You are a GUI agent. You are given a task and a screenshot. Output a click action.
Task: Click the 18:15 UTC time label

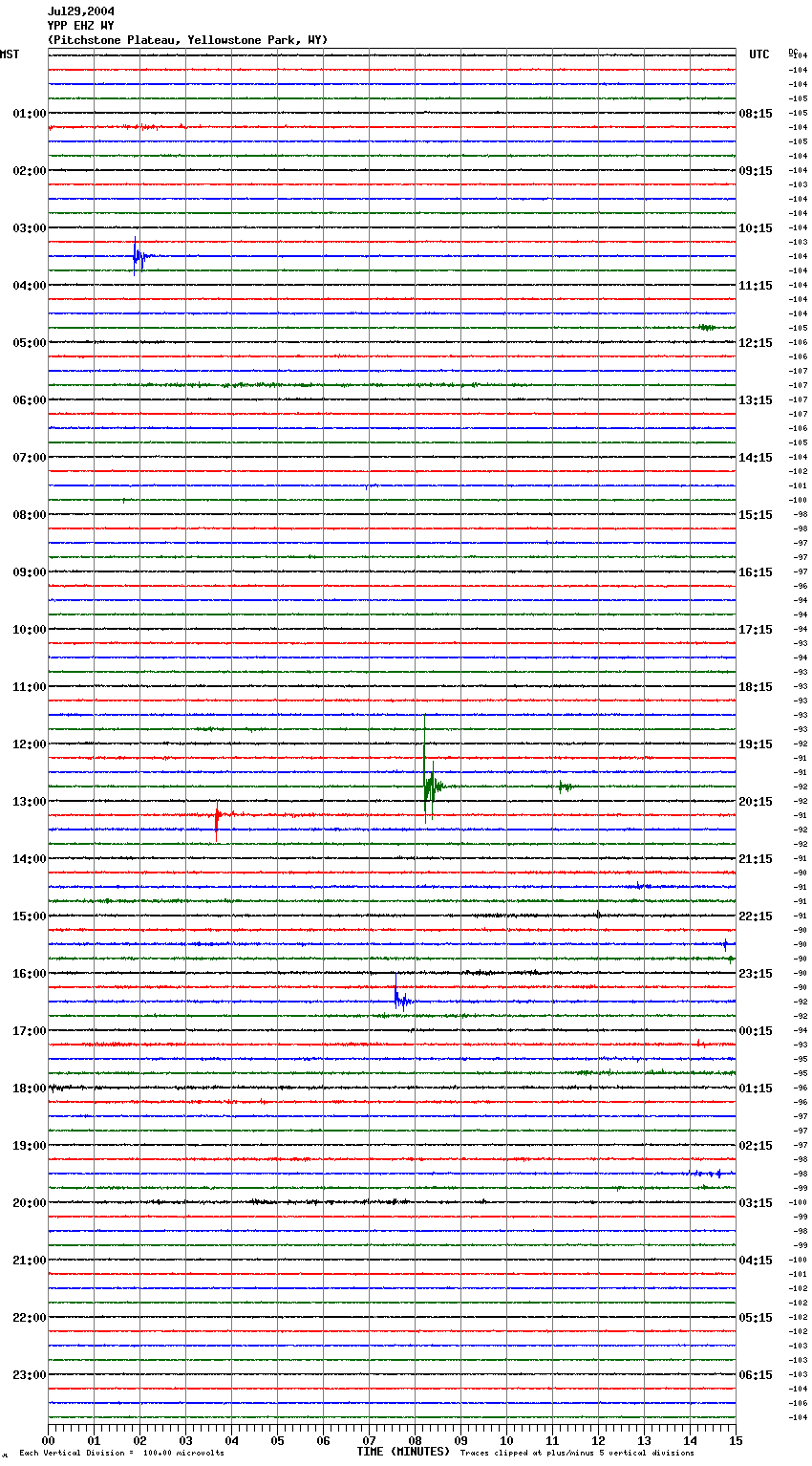point(756,687)
